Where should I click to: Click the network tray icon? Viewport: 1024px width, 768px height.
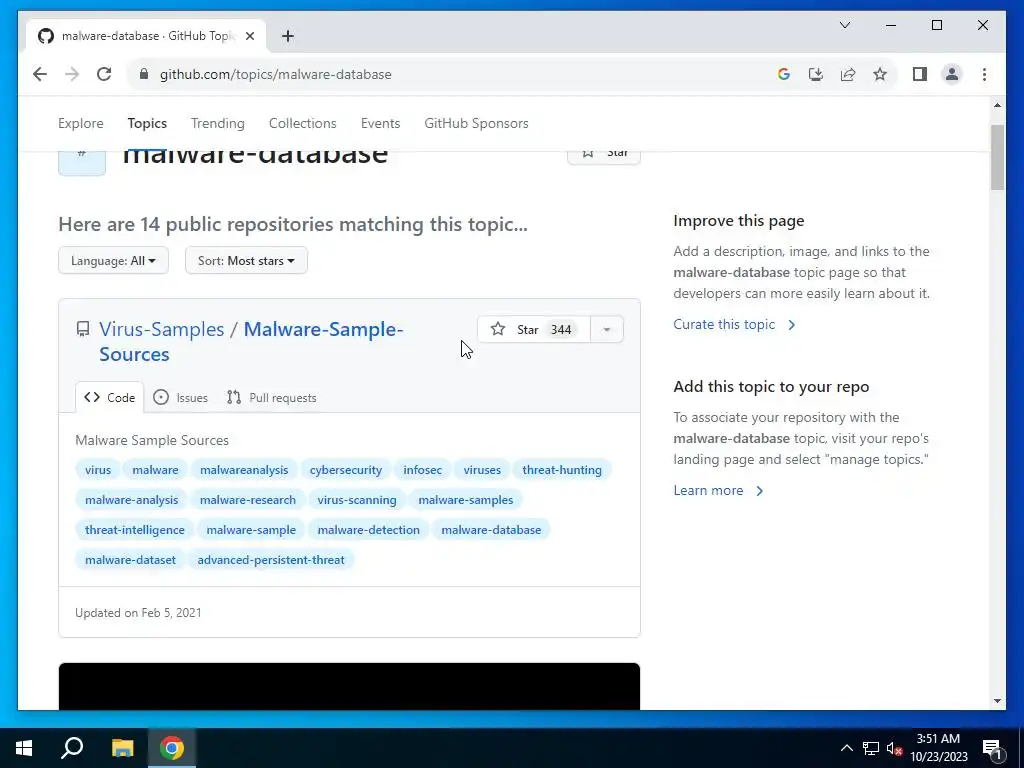871,748
